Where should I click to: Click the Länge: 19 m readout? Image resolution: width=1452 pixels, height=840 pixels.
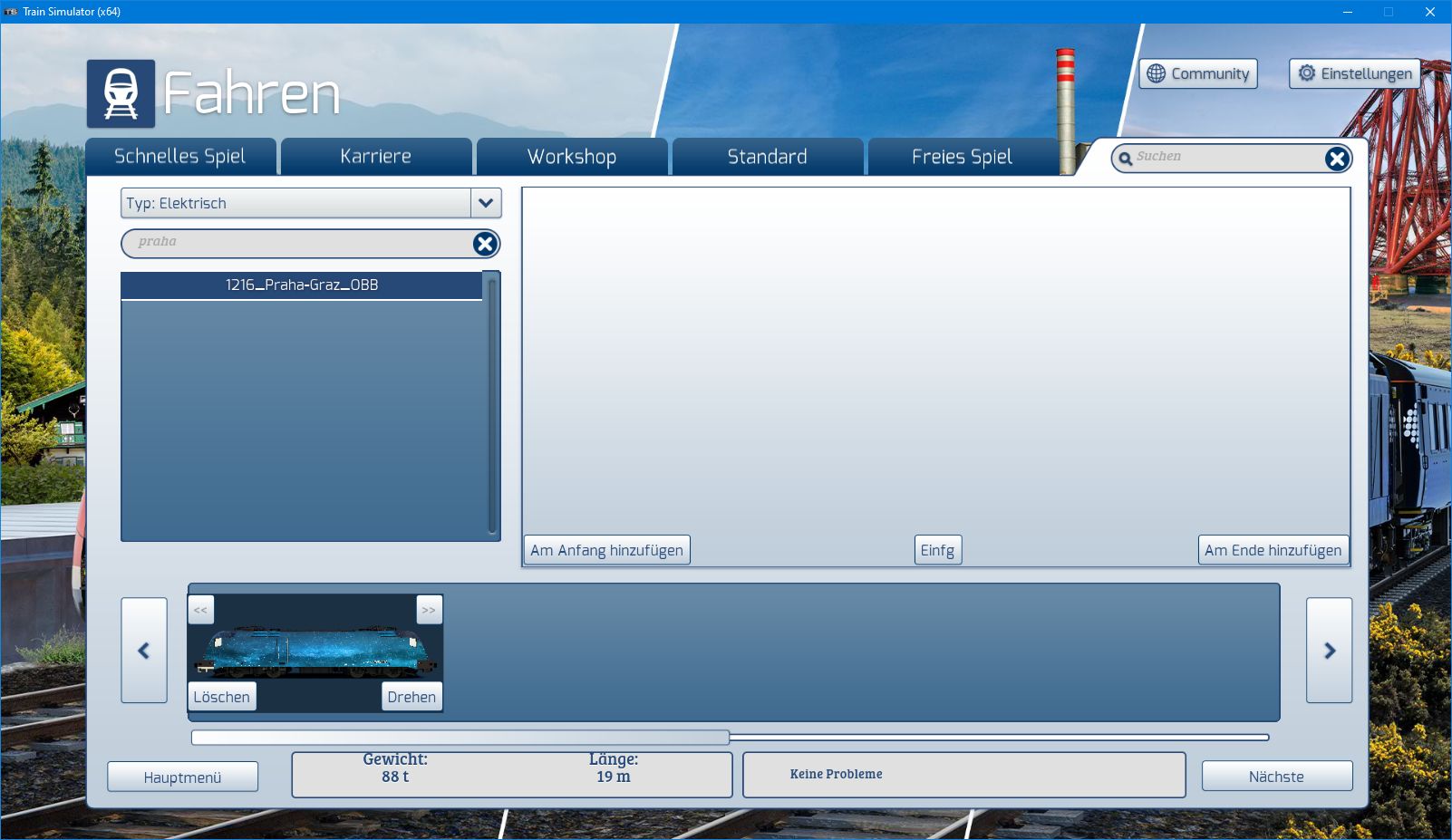(x=614, y=768)
